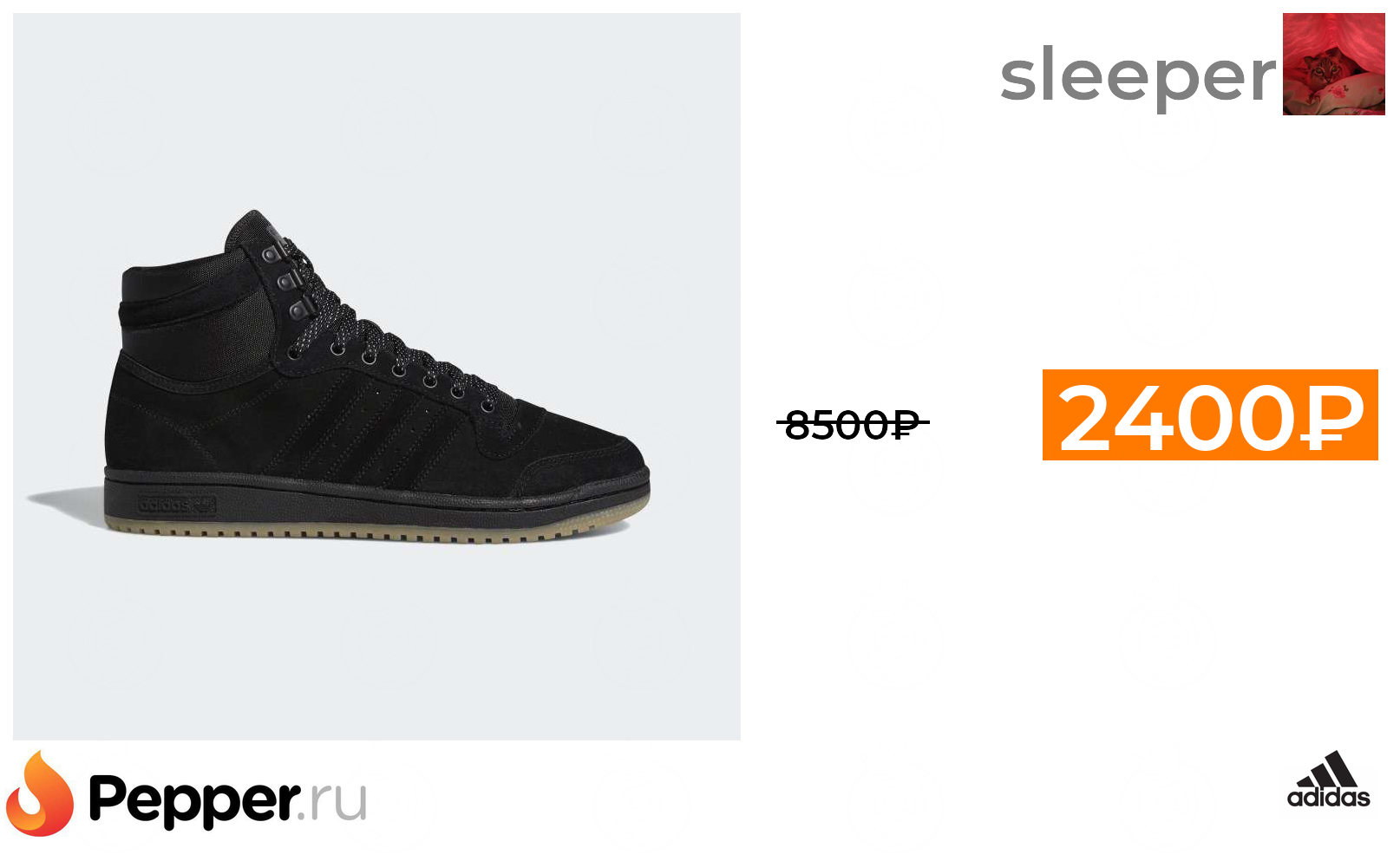The image size is (1400, 861).
Task: Click the heel panel of the sneaker
Action: [x=152, y=416]
